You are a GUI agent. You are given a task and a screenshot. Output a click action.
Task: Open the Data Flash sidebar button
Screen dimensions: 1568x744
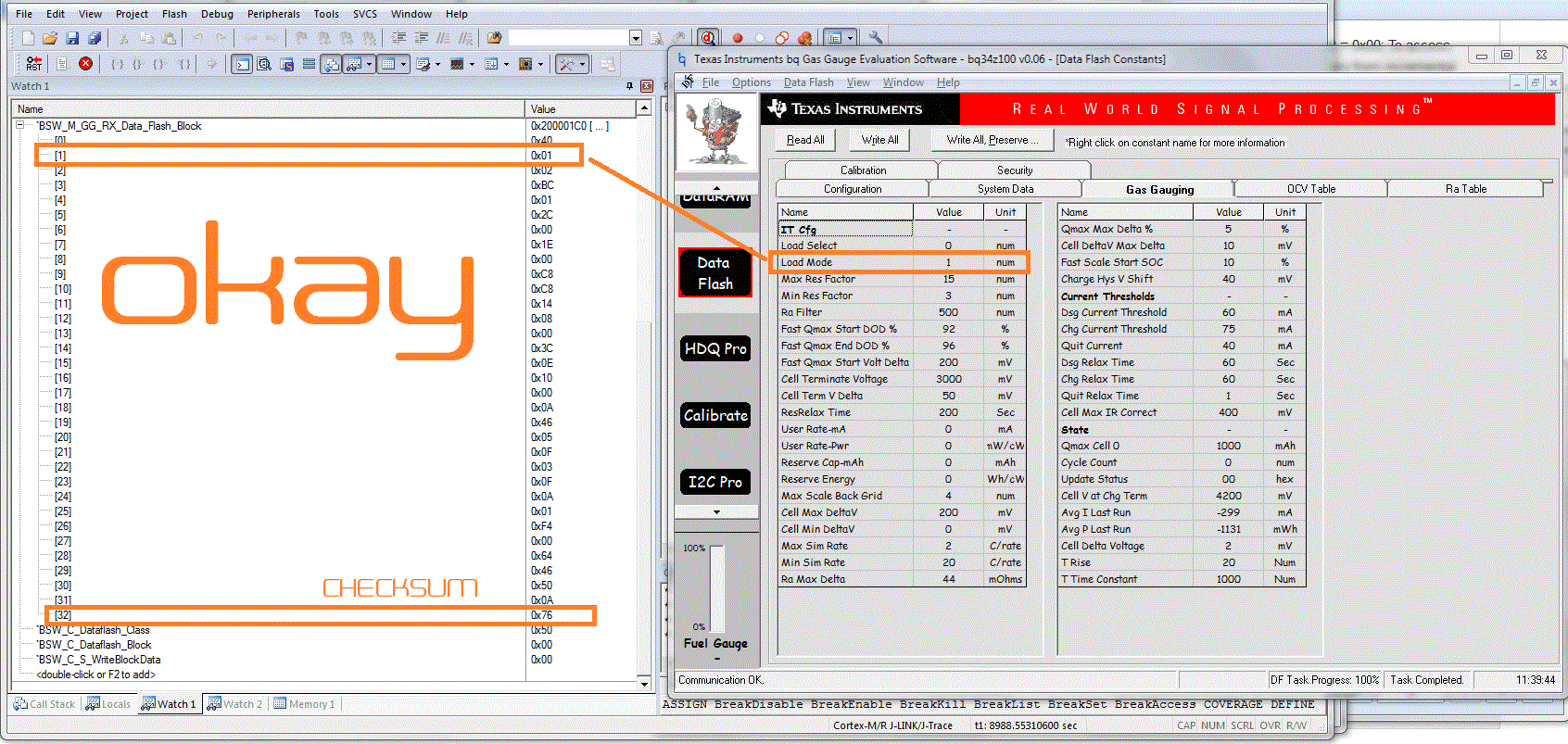point(714,273)
